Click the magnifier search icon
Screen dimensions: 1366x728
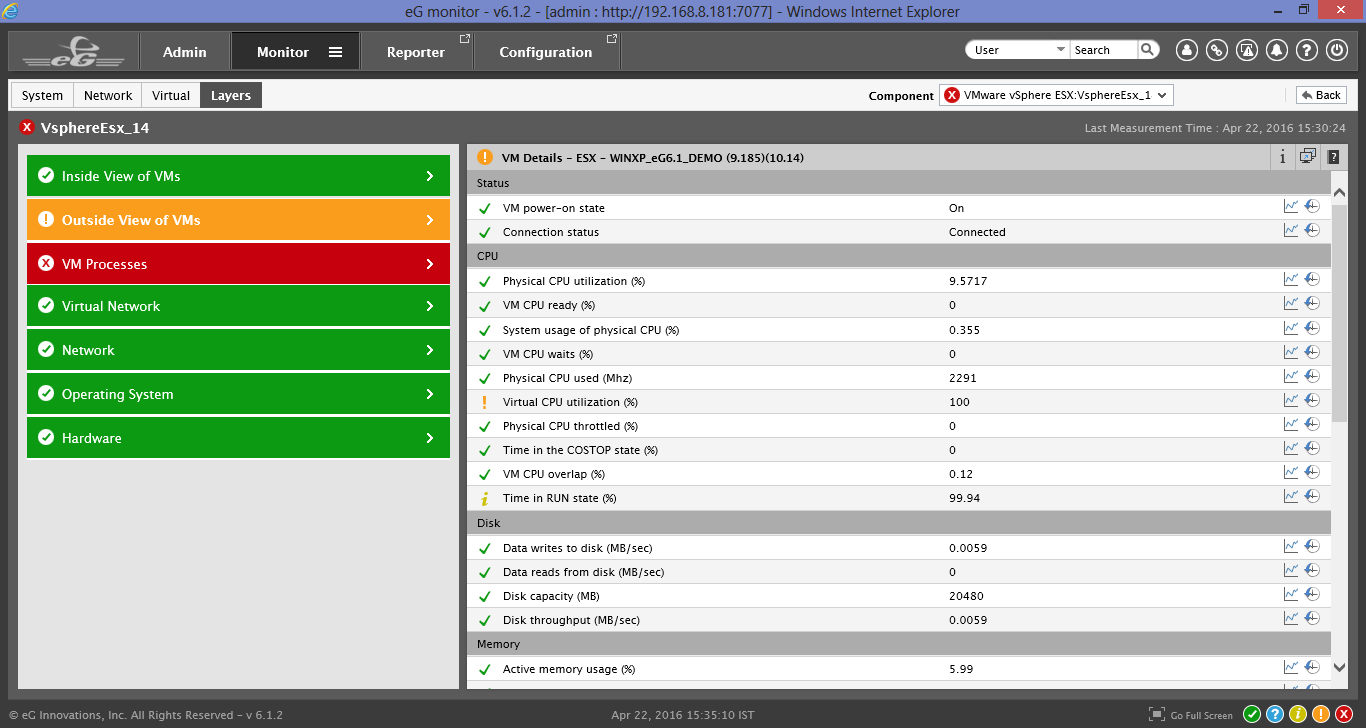click(x=1148, y=49)
